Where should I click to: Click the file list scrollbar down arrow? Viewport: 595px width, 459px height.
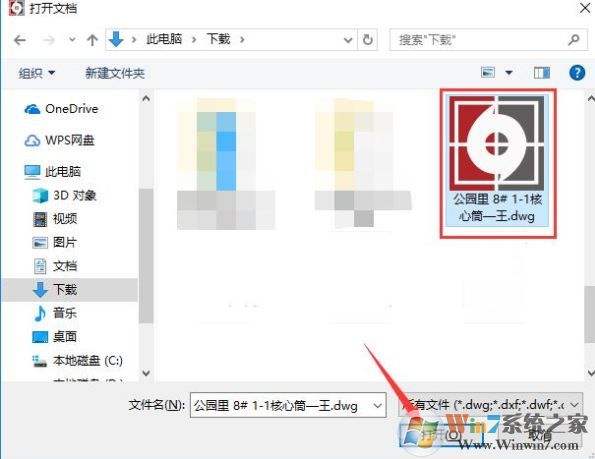pos(590,373)
